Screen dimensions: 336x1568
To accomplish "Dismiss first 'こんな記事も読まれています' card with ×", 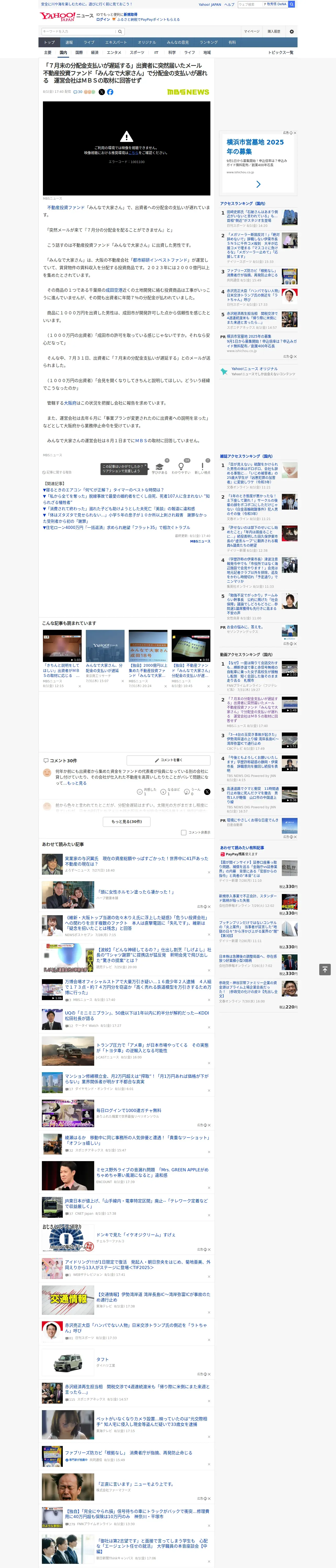I will [x=79, y=686].
